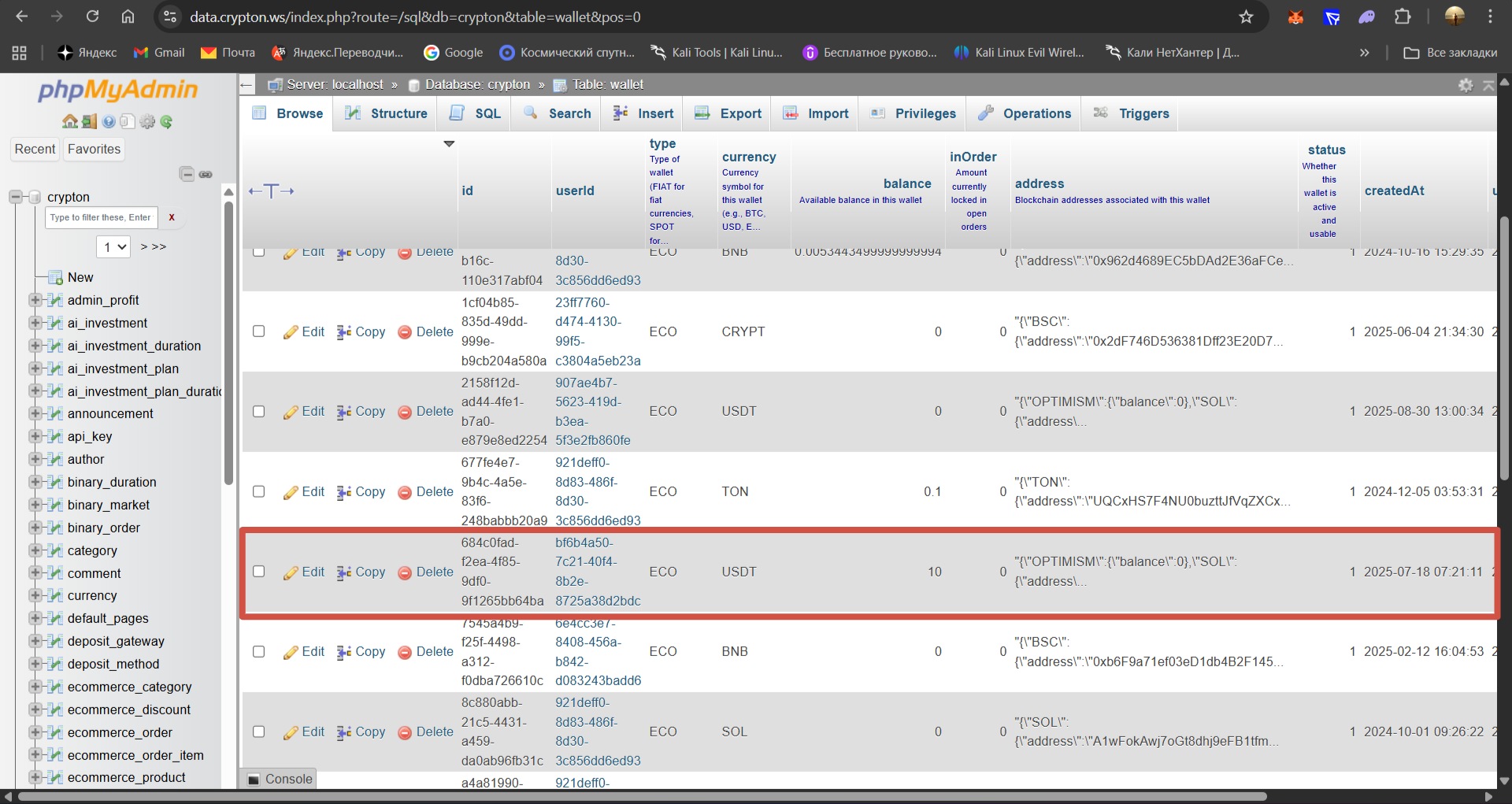Image resolution: width=1512 pixels, height=804 pixels.
Task: Click page settings gear at top right
Action: pos(1465,85)
